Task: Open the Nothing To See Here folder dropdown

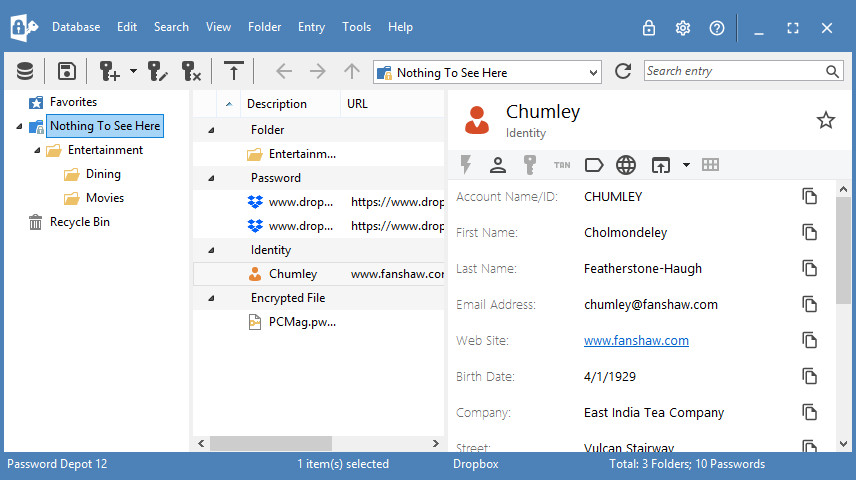Action: click(x=593, y=73)
